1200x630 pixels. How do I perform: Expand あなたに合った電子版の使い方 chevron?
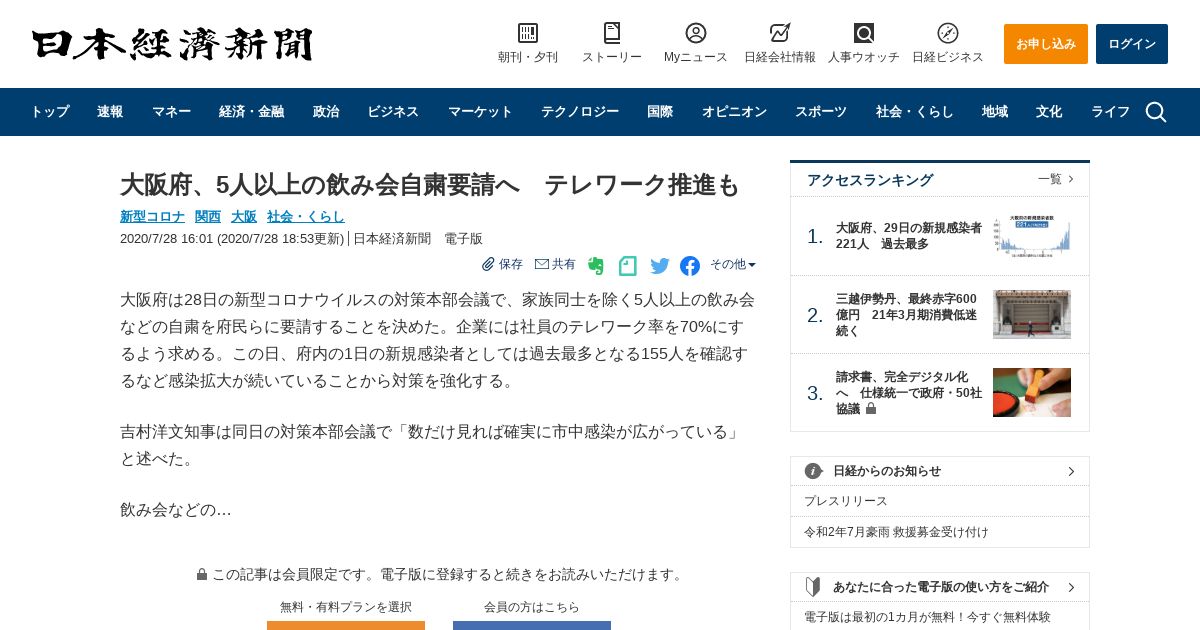pyautogui.click(x=1071, y=587)
